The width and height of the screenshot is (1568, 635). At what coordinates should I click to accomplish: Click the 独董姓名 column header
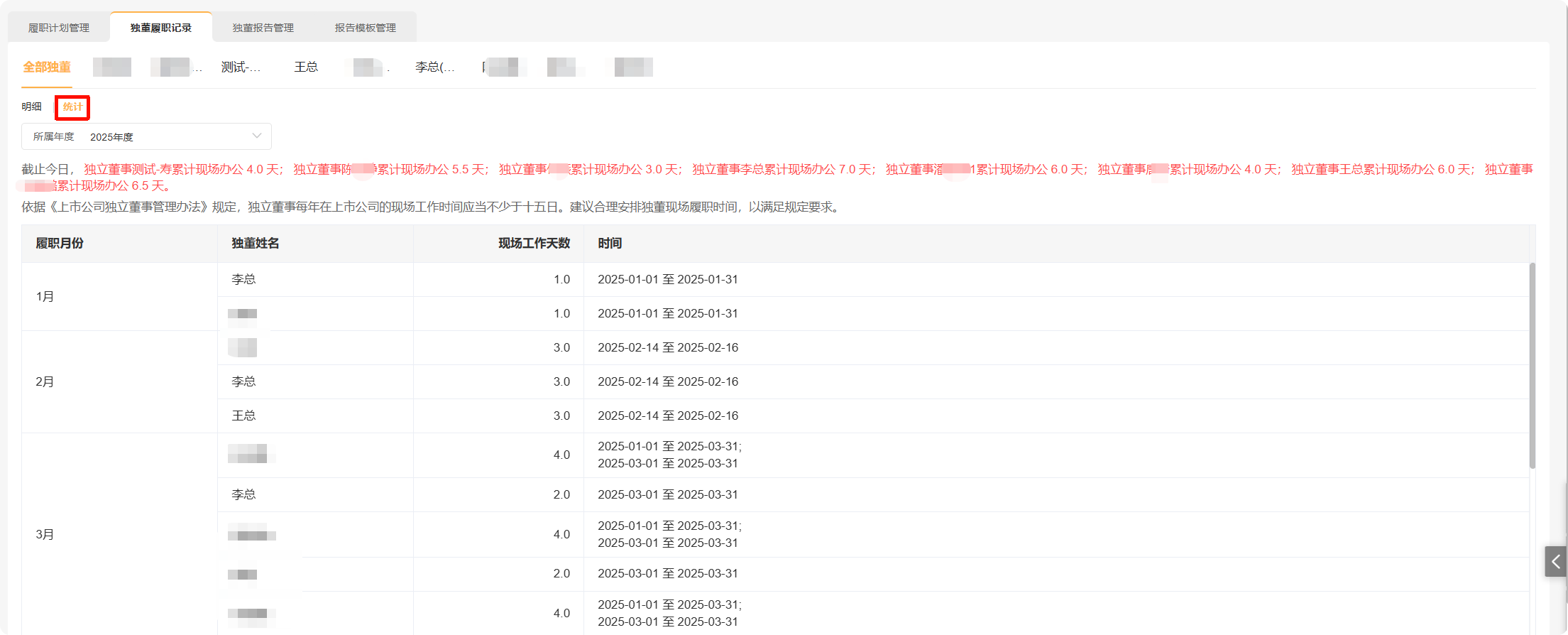pyautogui.click(x=256, y=243)
